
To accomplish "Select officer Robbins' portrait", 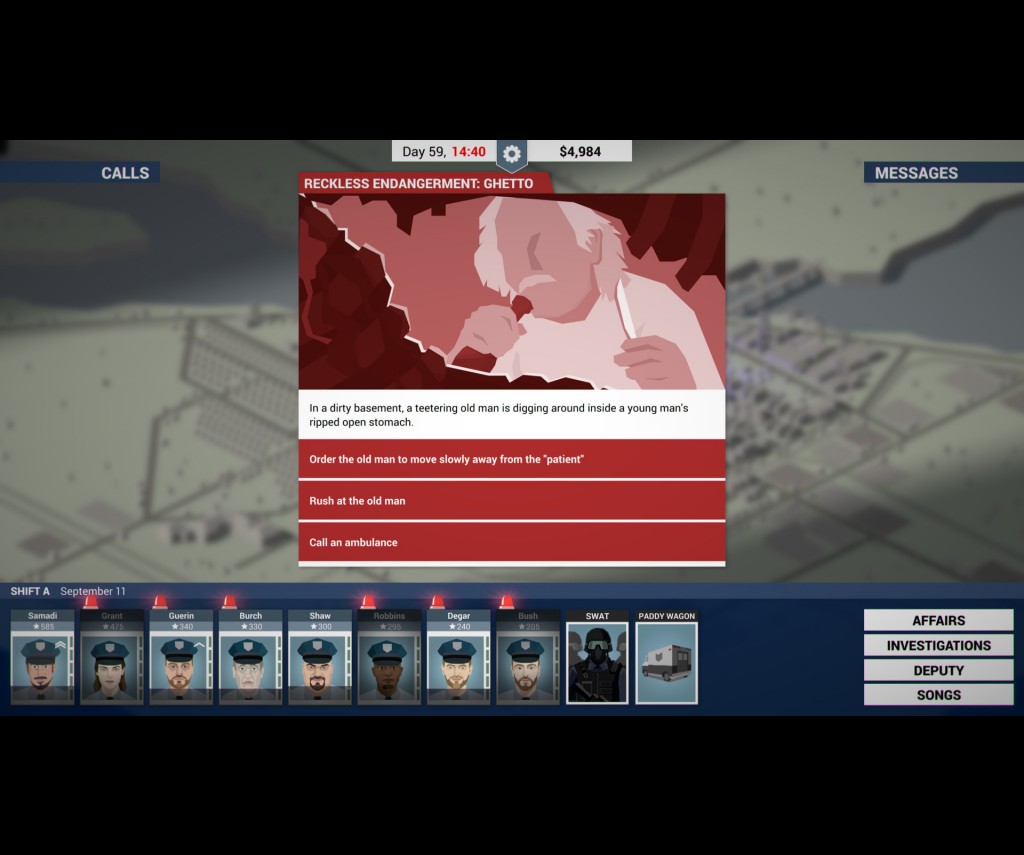I will (389, 663).
